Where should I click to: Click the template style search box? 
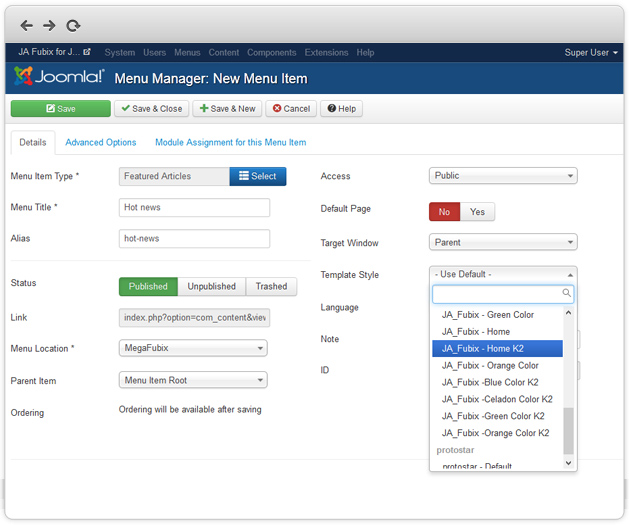[x=503, y=294]
